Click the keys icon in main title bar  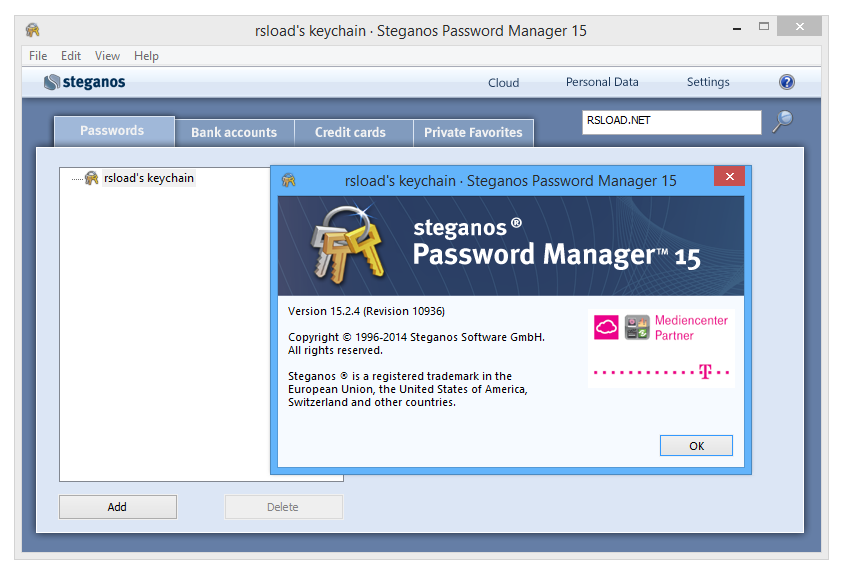pos(32,30)
